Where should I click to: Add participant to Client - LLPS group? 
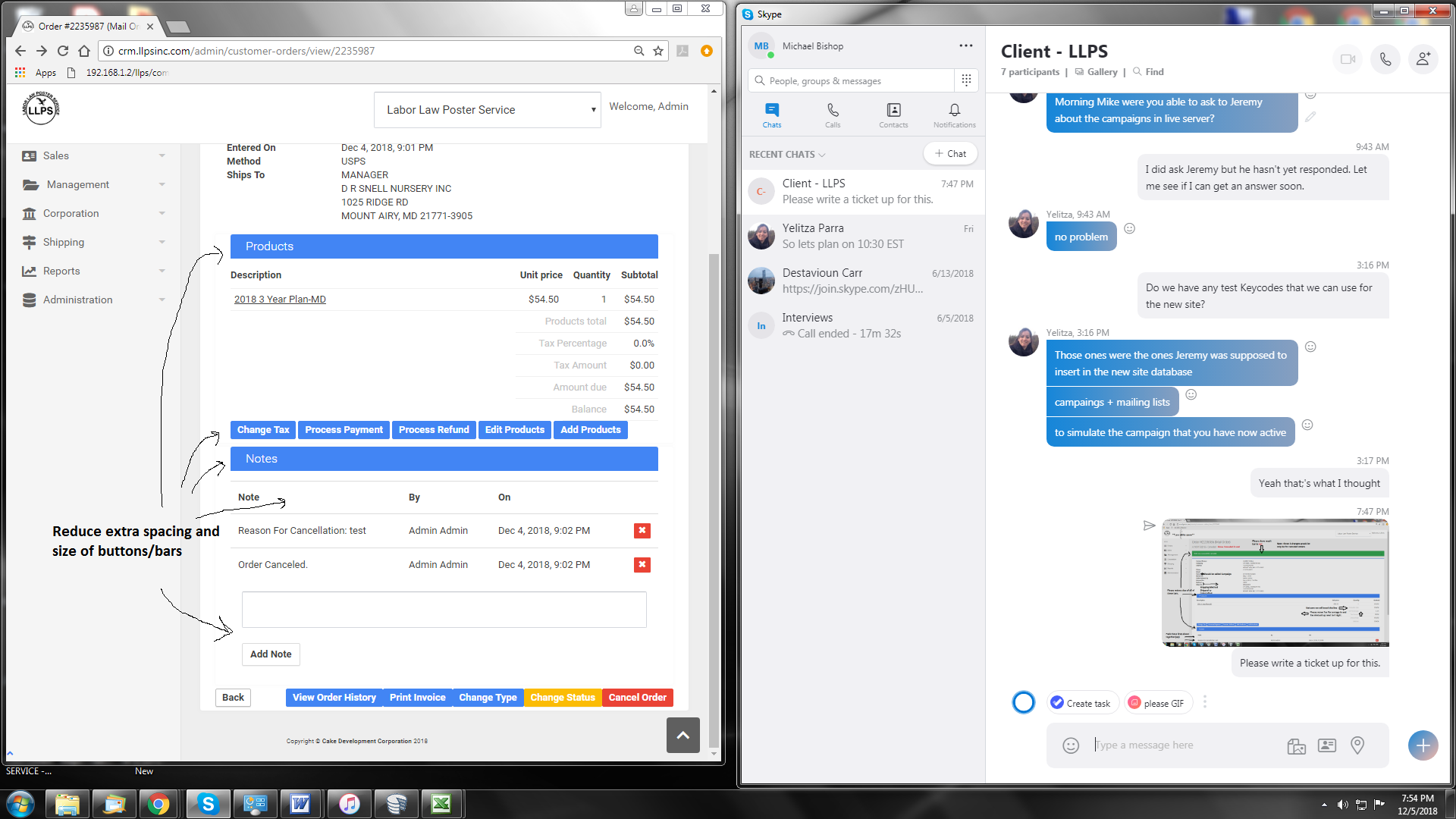point(1423,59)
